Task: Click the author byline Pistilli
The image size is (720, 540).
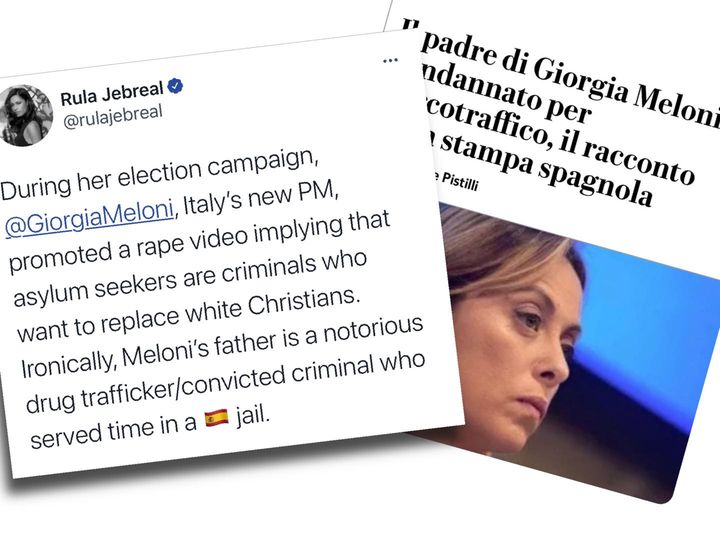Action: pos(460,182)
